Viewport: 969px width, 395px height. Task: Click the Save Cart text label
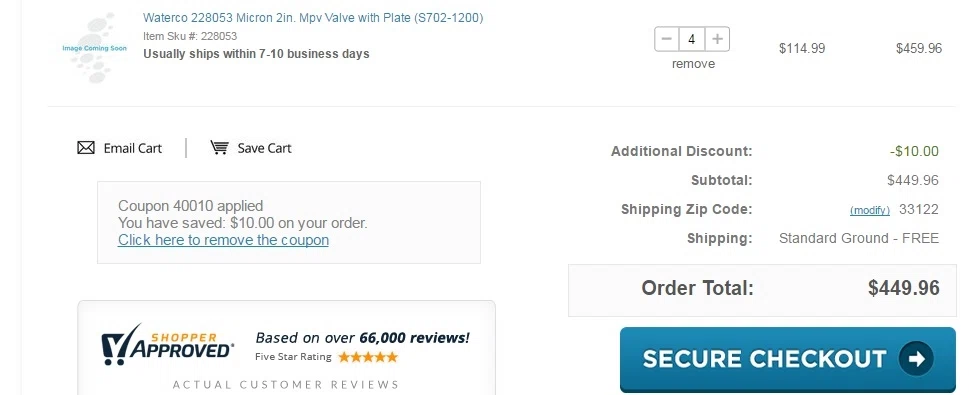(264, 148)
